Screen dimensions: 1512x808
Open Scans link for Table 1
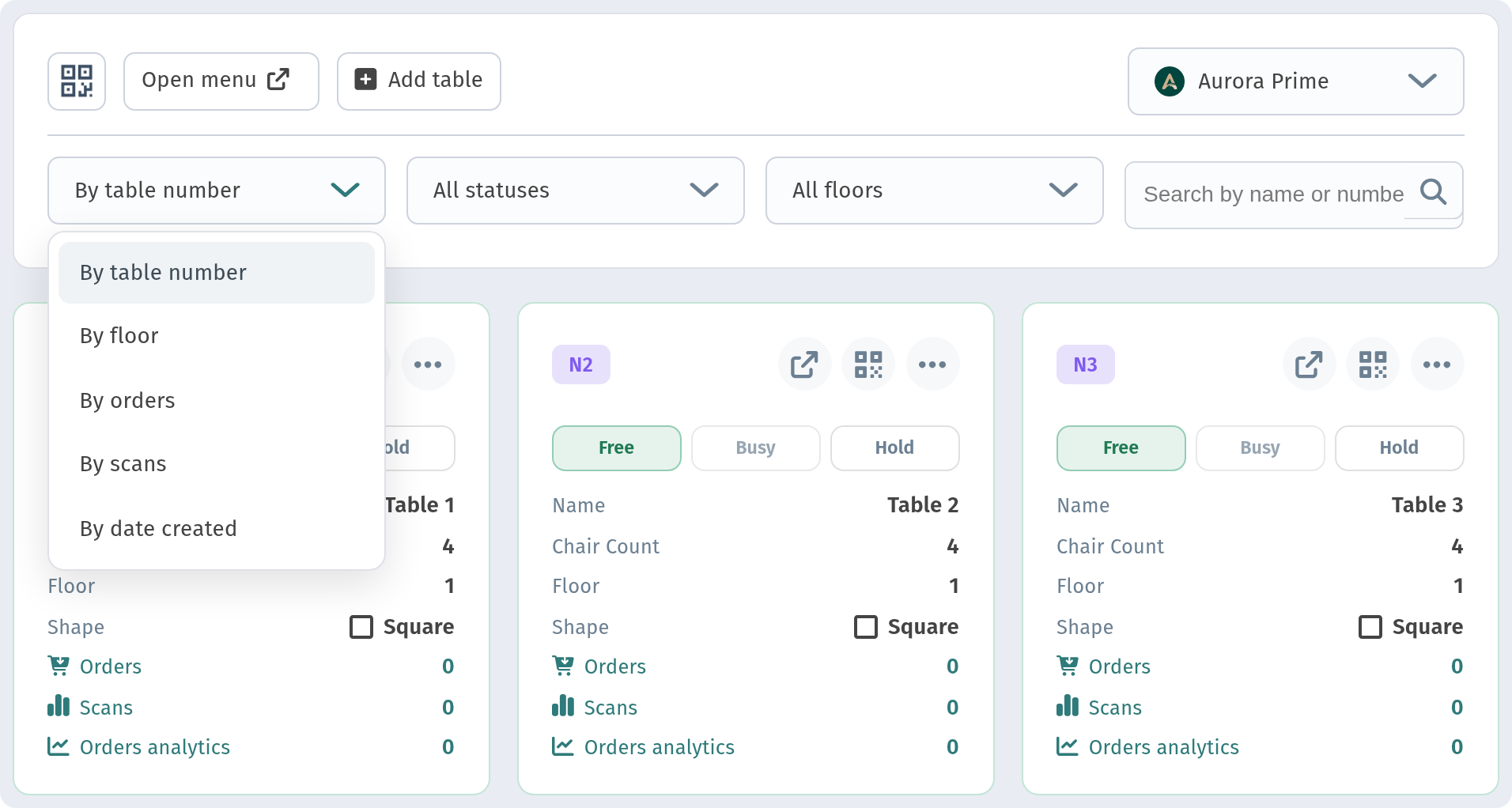click(x=106, y=708)
